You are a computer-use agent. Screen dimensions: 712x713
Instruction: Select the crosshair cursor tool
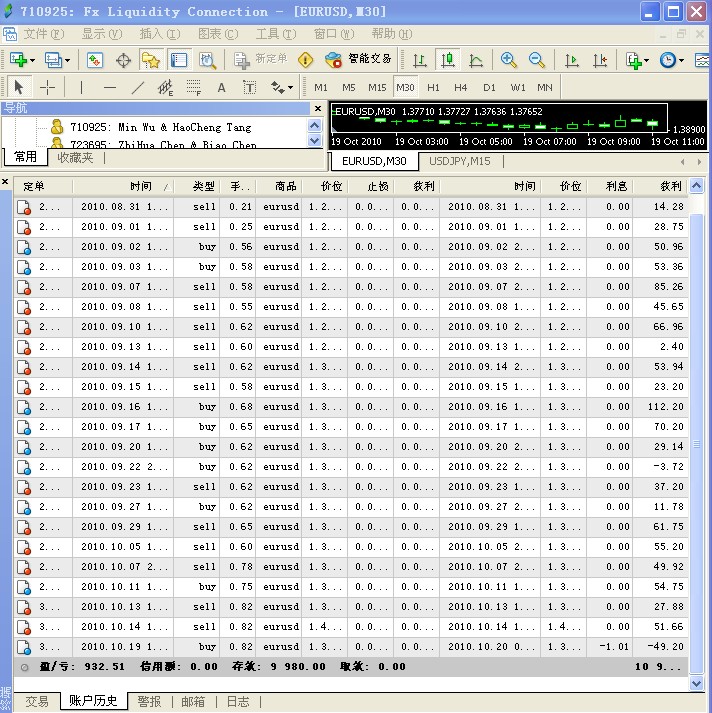(47, 87)
